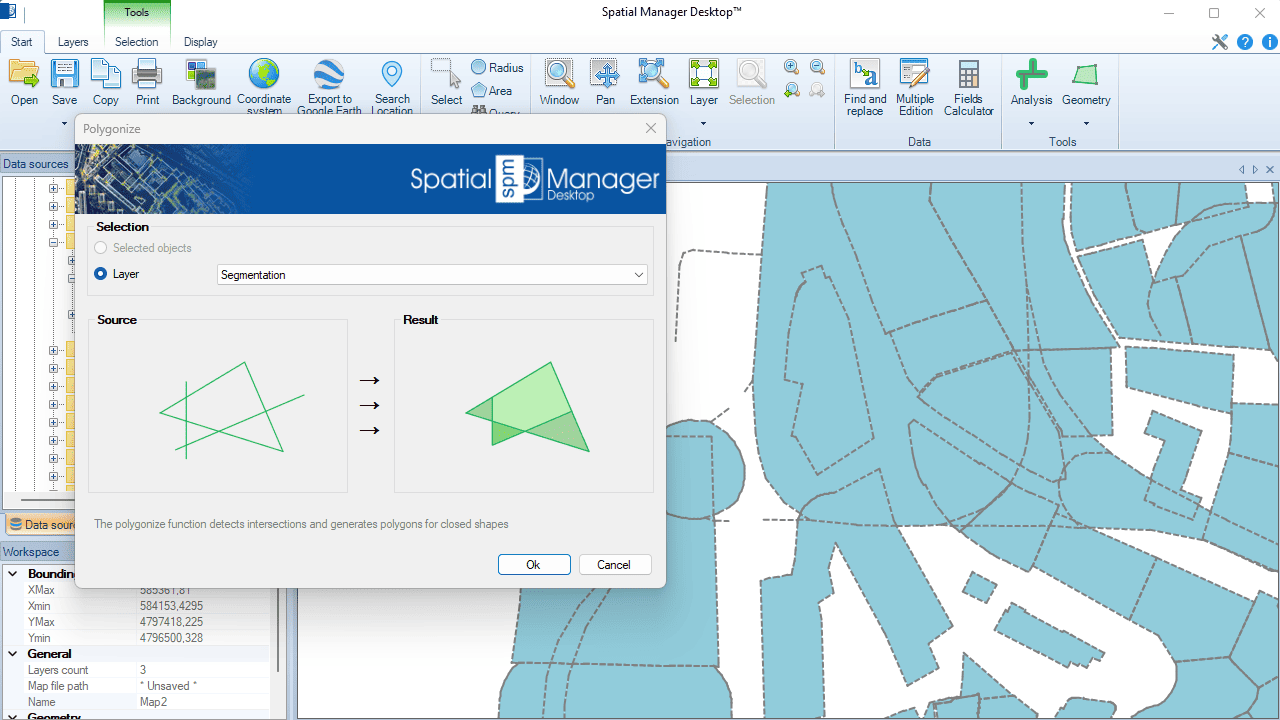Image resolution: width=1280 pixels, height=720 pixels.
Task: Click the blue info icon
Action: 1270,42
